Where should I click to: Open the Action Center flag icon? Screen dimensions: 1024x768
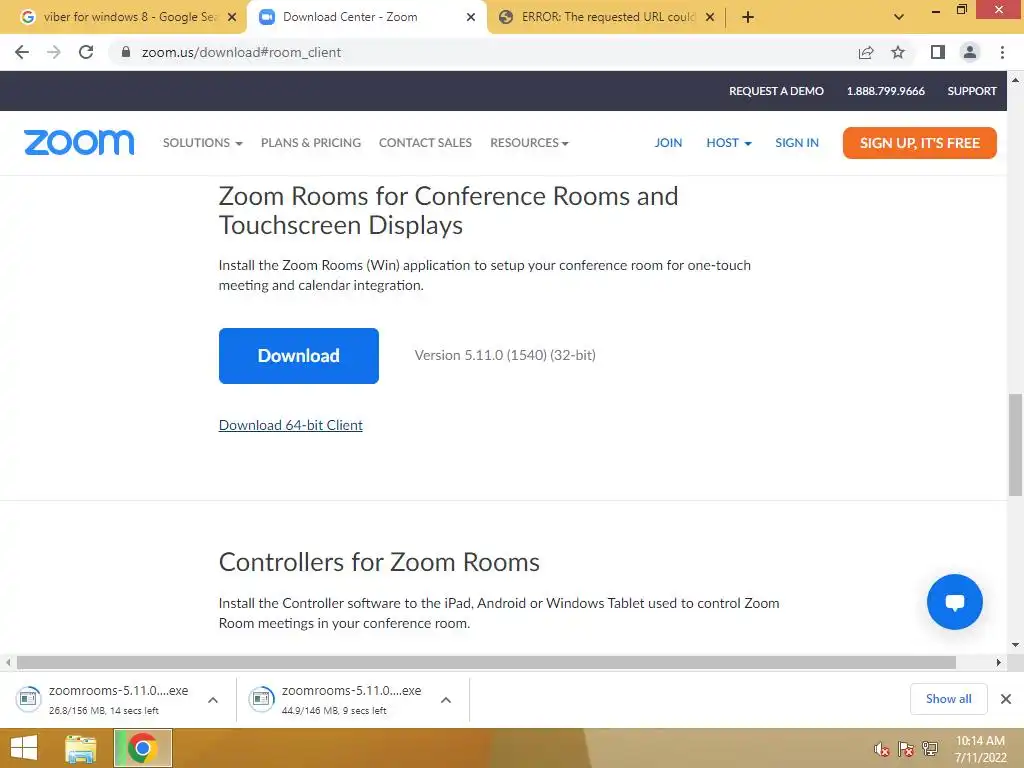906,749
